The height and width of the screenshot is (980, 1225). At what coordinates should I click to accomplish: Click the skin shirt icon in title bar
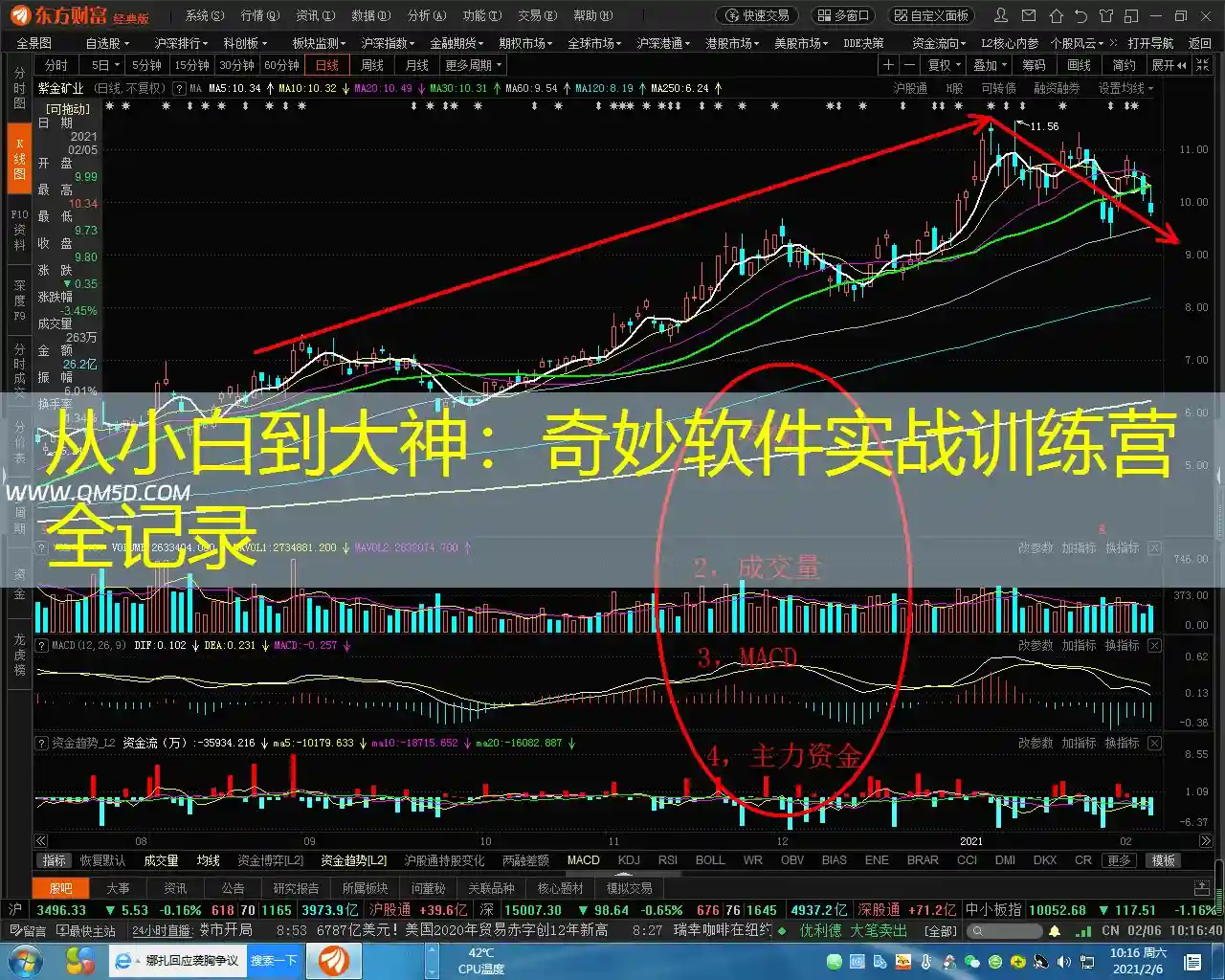1106,15
